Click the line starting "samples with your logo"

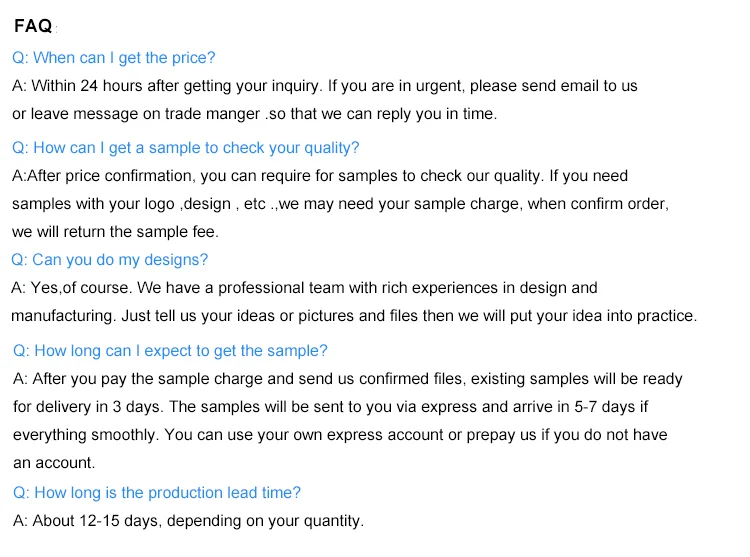[340, 203]
